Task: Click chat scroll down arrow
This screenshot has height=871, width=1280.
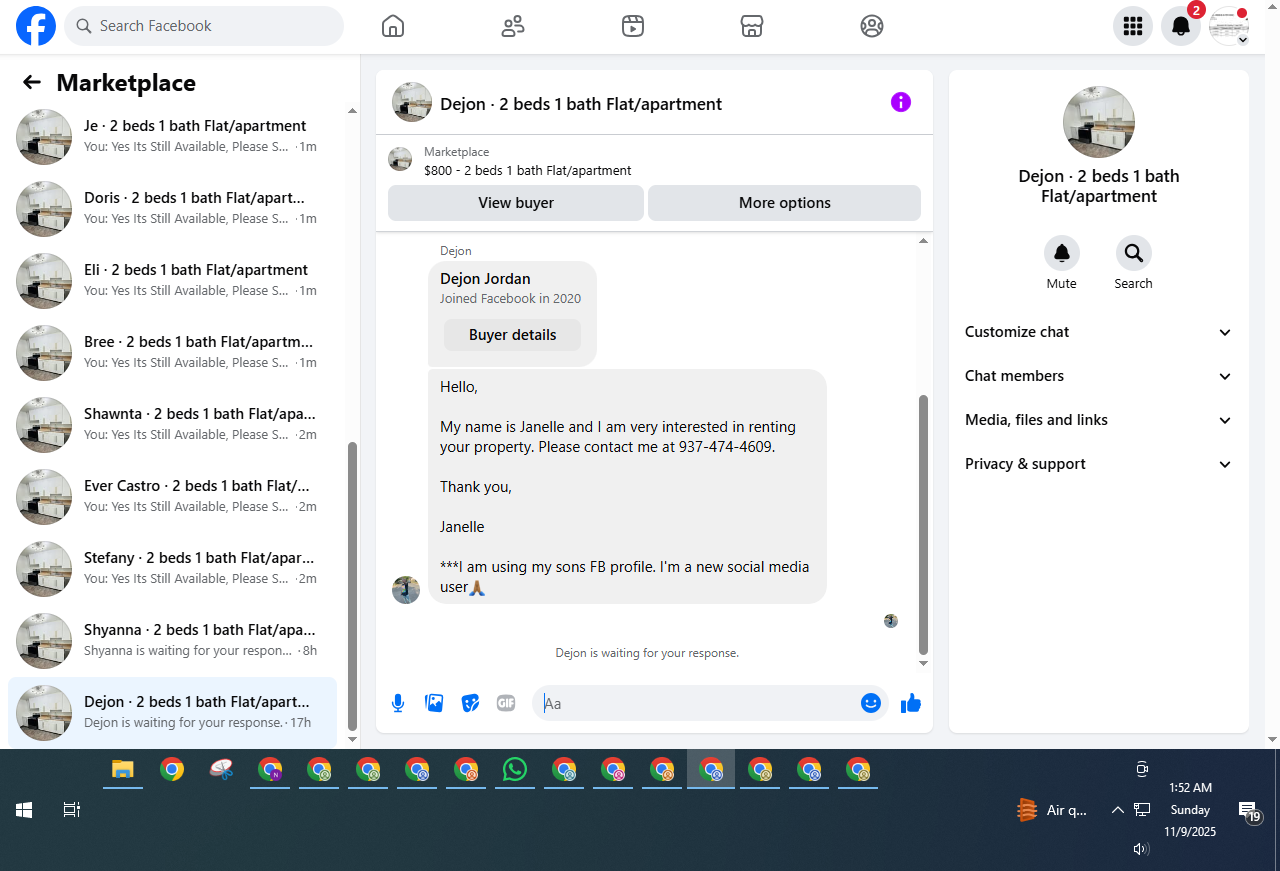Action: click(923, 664)
